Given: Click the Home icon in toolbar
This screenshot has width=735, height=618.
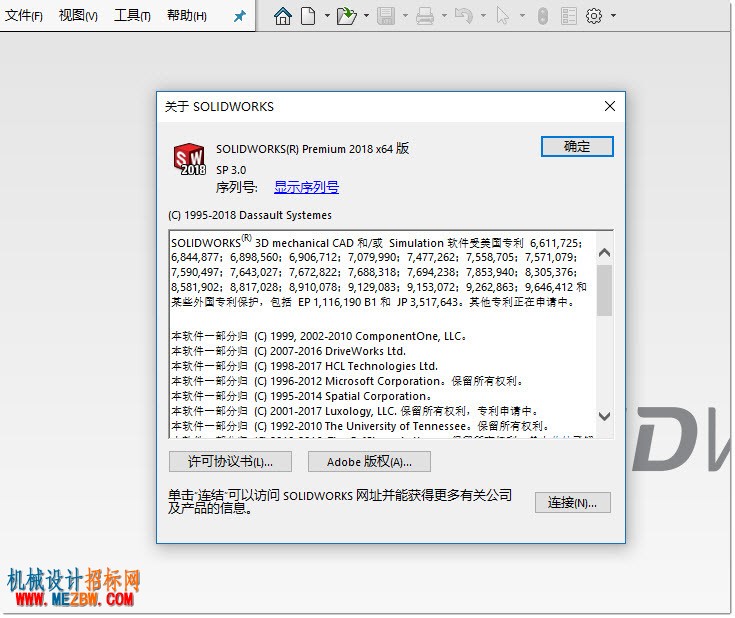Looking at the screenshot, I should click(x=283, y=16).
